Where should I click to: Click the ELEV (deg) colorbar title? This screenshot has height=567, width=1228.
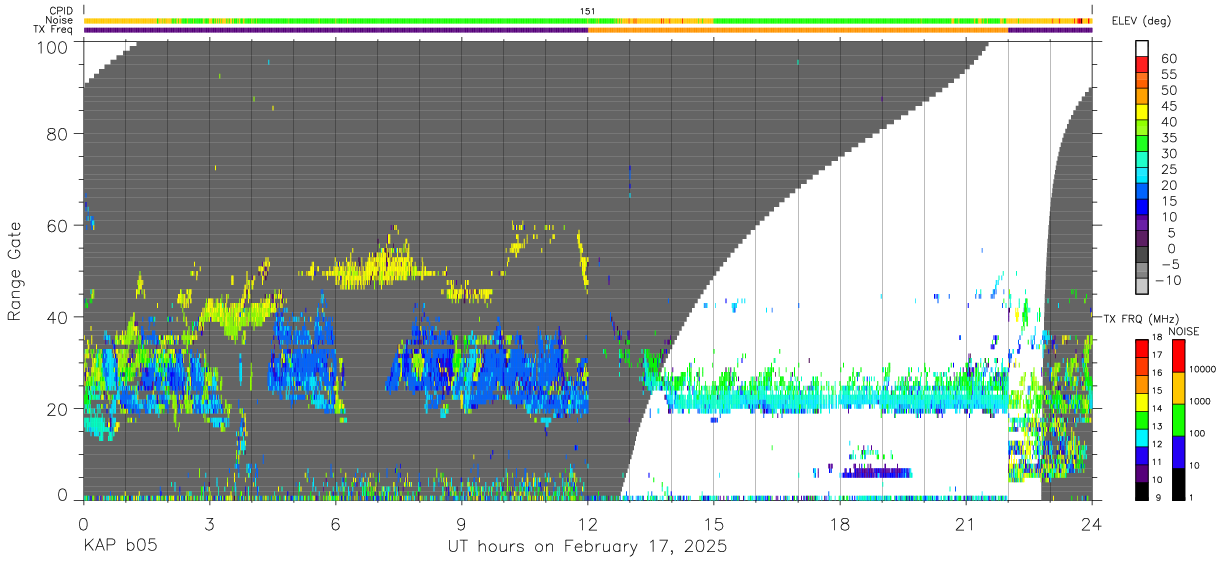(1142, 21)
